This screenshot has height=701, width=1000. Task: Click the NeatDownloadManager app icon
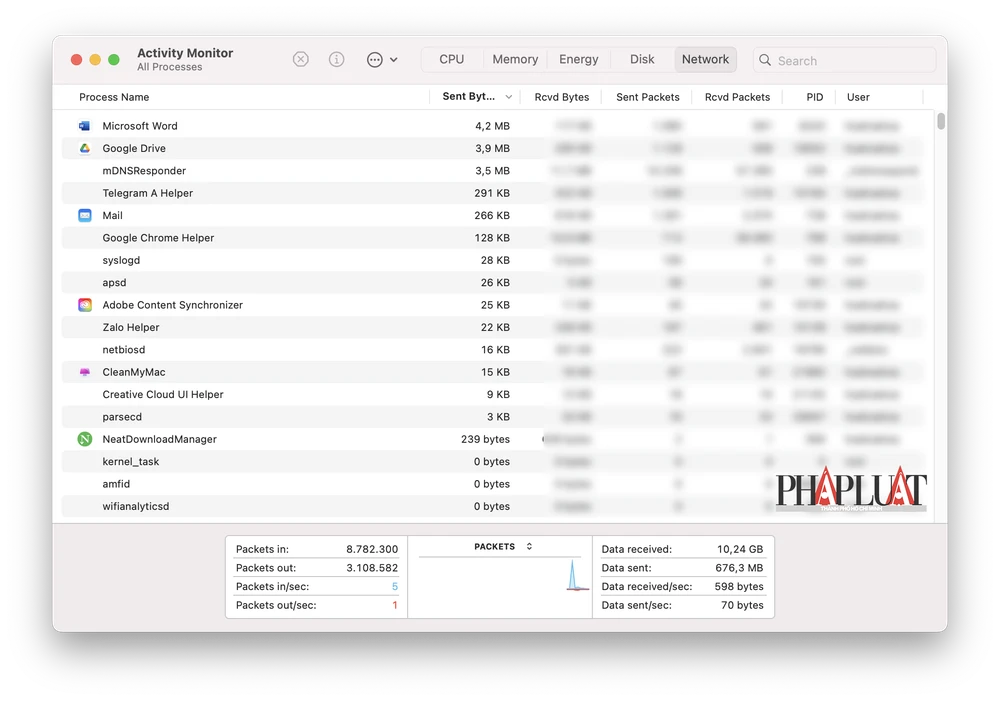[x=85, y=439]
